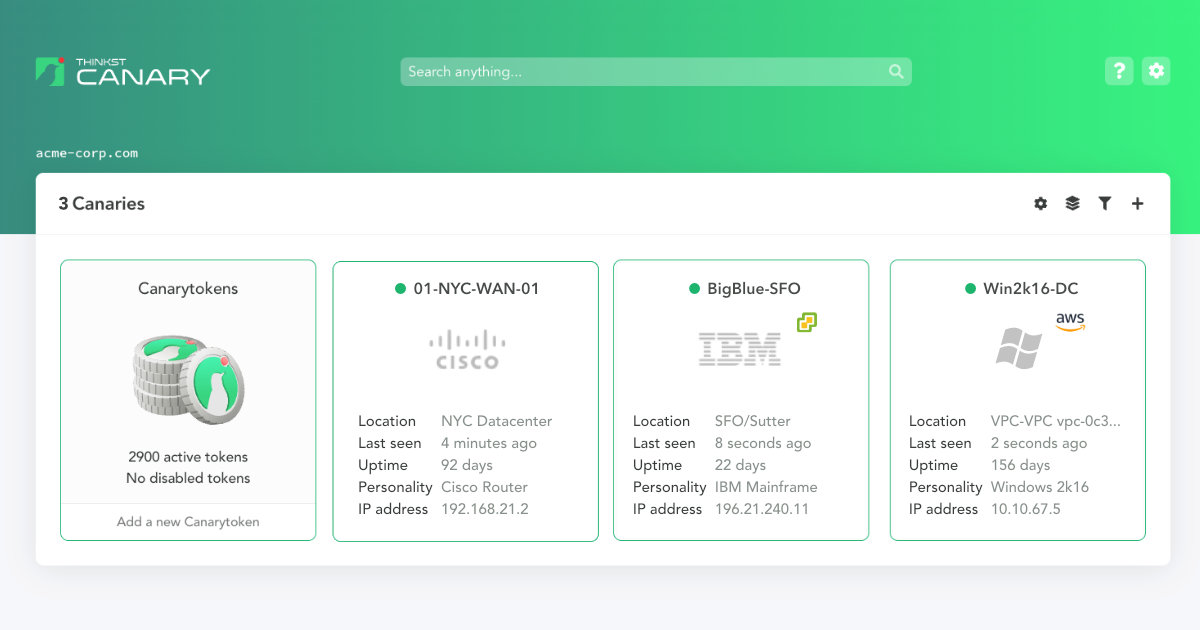This screenshot has width=1200, height=630.
Task: Click the plus icon to add Canary
Action: coord(1137,204)
